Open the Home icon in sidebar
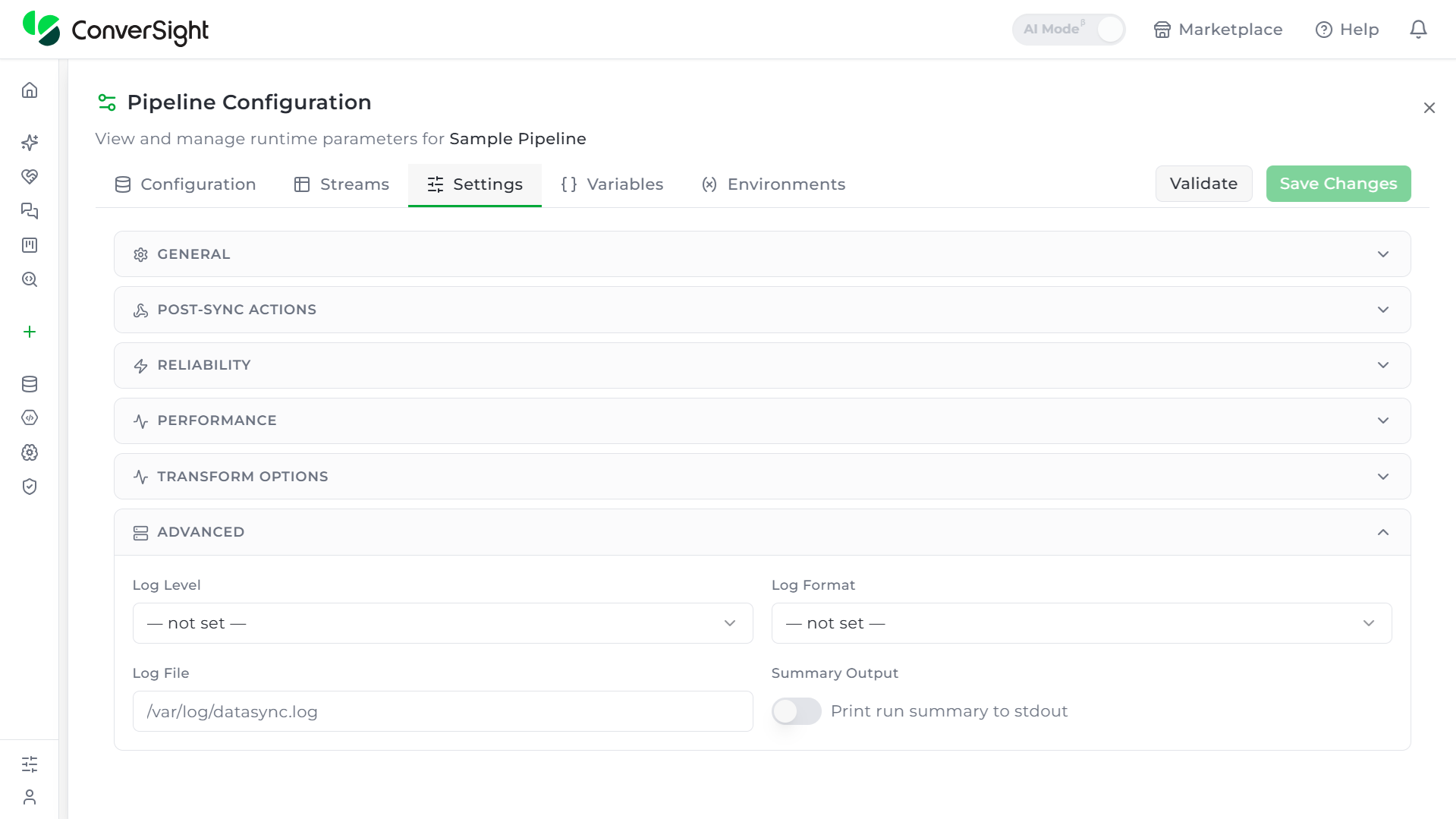This screenshot has height=819, width=1456. coord(30,90)
